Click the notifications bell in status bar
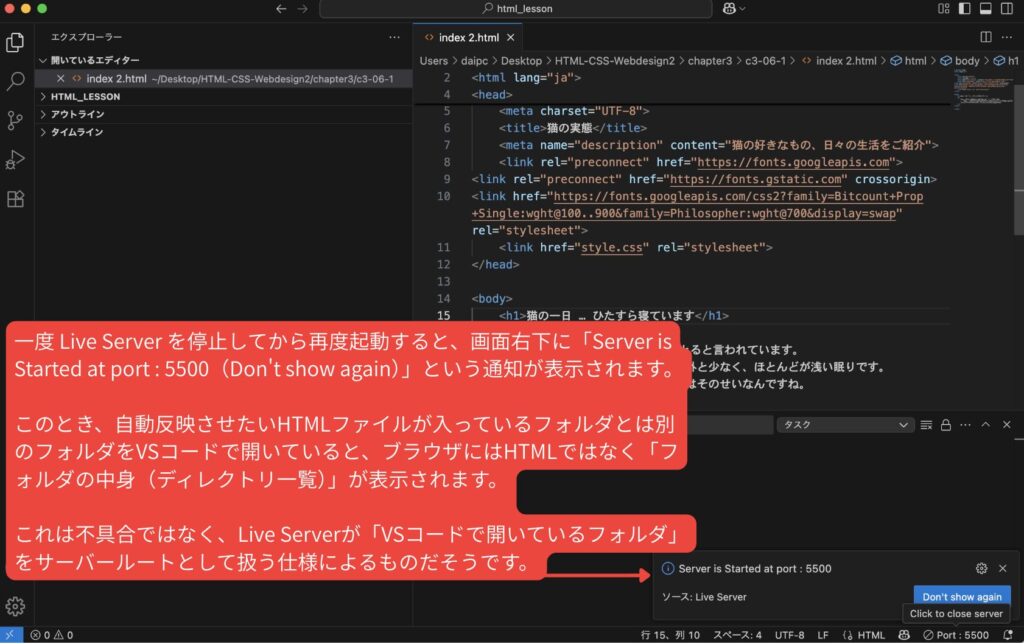 pos(1007,635)
